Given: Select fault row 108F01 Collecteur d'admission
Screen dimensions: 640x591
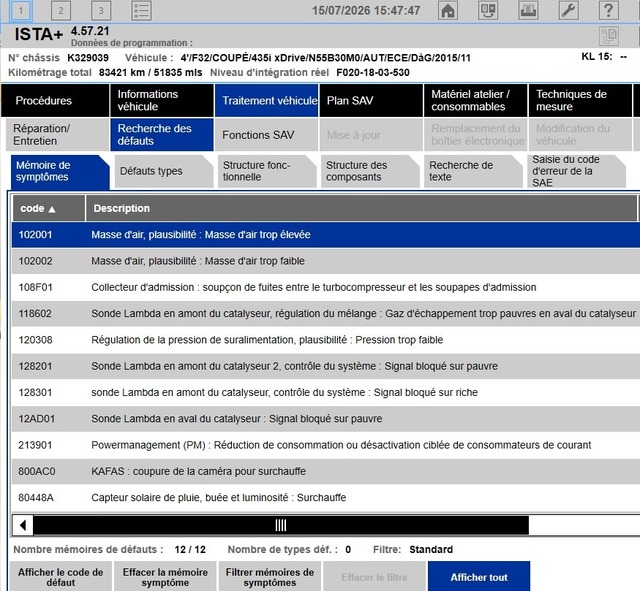Looking at the screenshot, I should (x=326, y=287).
